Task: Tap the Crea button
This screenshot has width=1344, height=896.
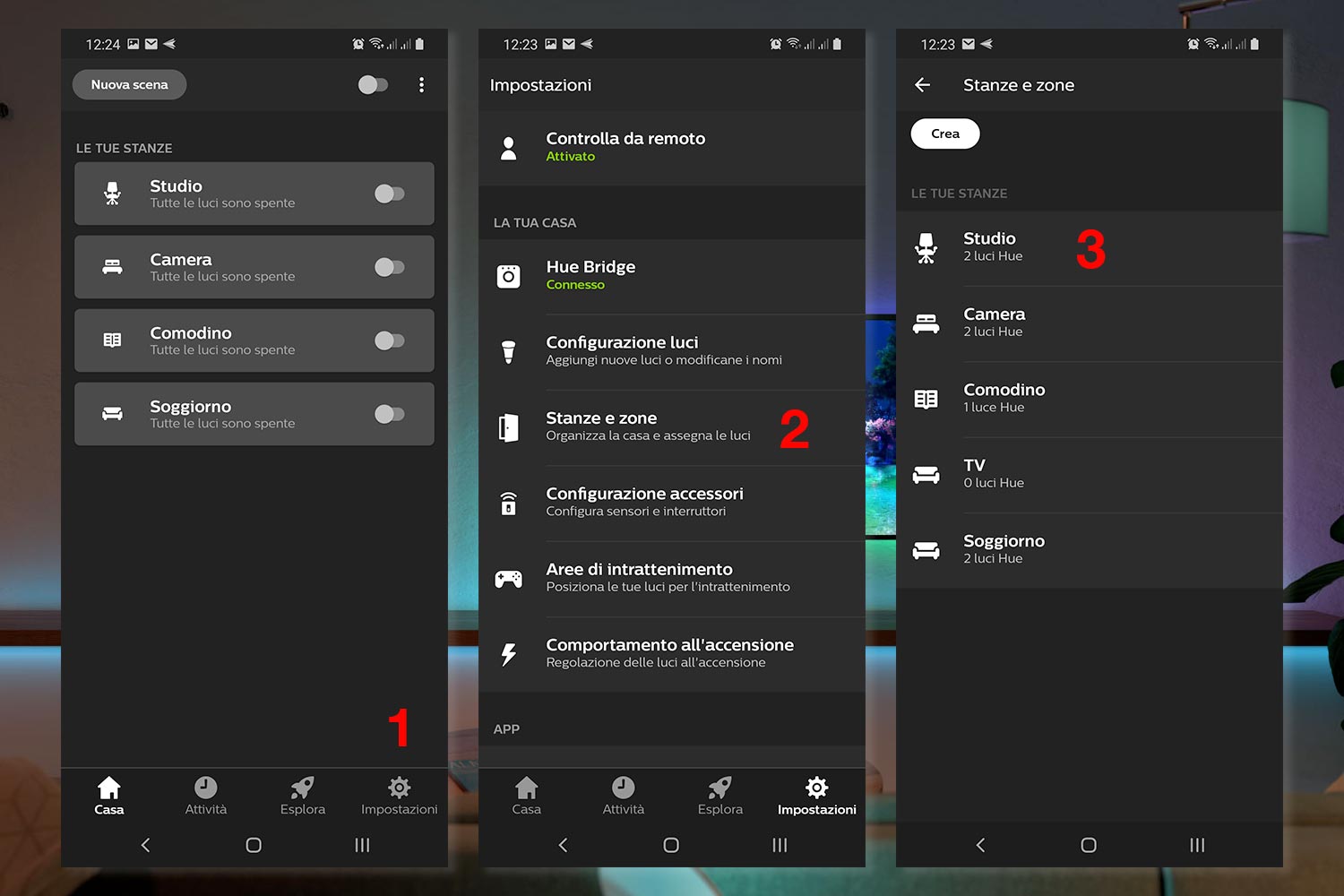Action: (x=945, y=134)
